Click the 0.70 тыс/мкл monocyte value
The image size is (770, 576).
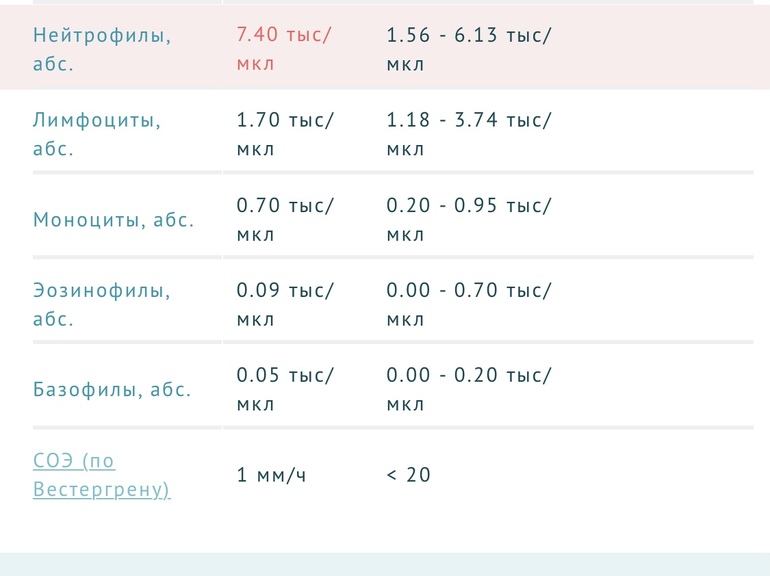[x=285, y=220]
